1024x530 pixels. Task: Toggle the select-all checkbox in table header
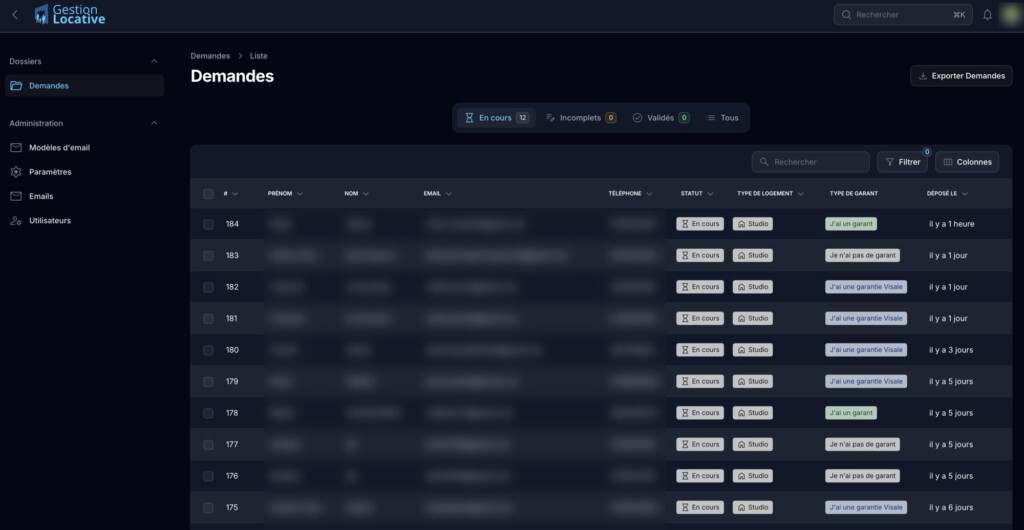pos(208,194)
